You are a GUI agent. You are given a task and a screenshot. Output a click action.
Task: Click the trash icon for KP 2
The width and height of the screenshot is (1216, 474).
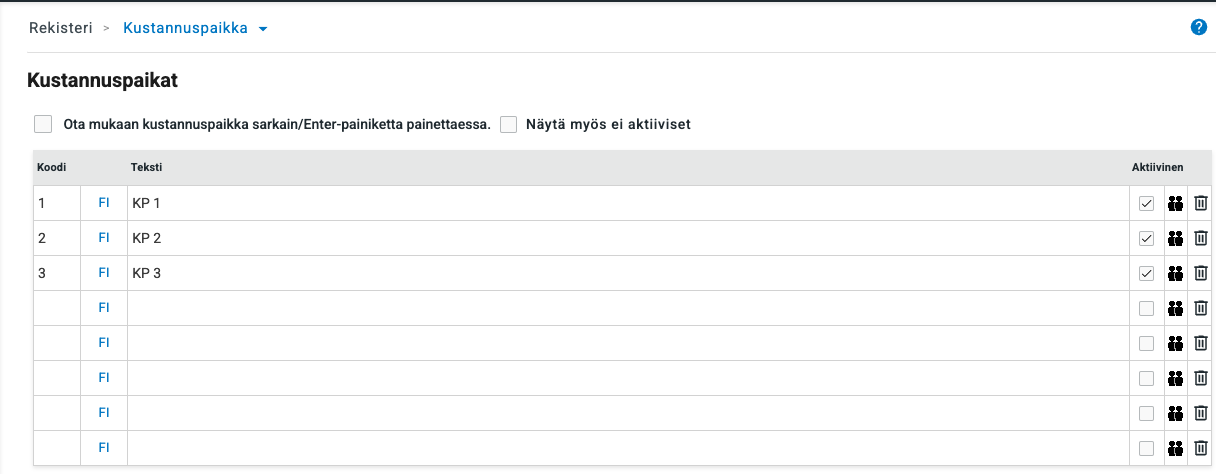tap(1201, 238)
